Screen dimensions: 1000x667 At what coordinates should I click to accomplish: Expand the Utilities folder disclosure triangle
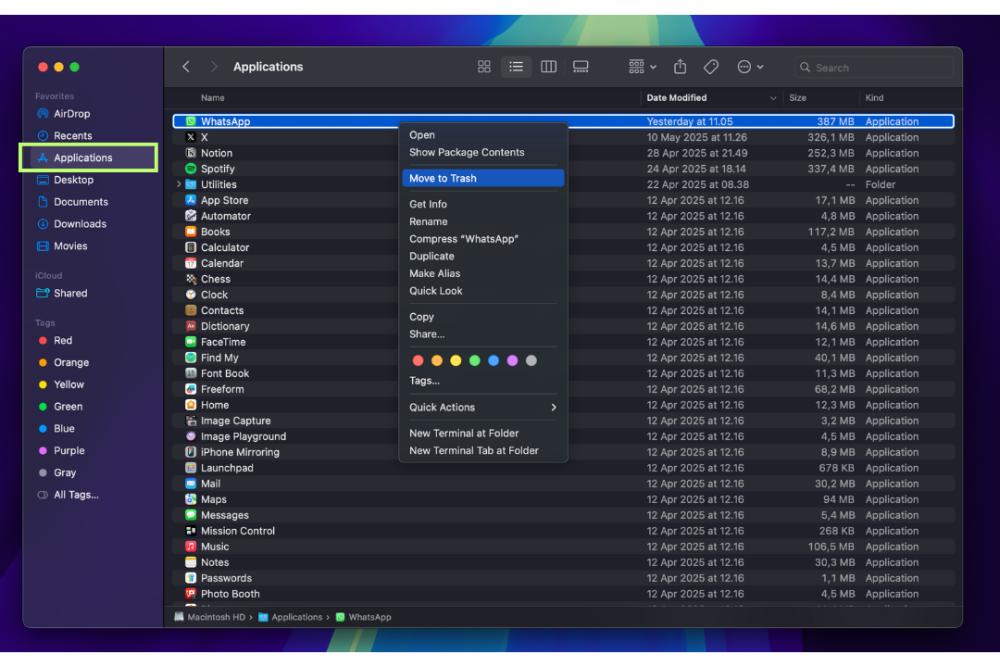(x=179, y=184)
